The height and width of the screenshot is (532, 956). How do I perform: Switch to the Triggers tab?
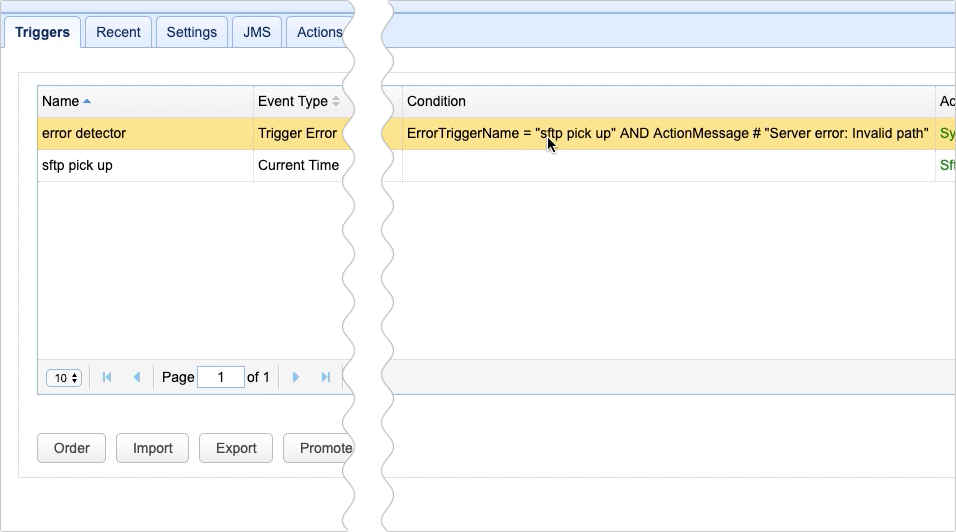tap(42, 32)
